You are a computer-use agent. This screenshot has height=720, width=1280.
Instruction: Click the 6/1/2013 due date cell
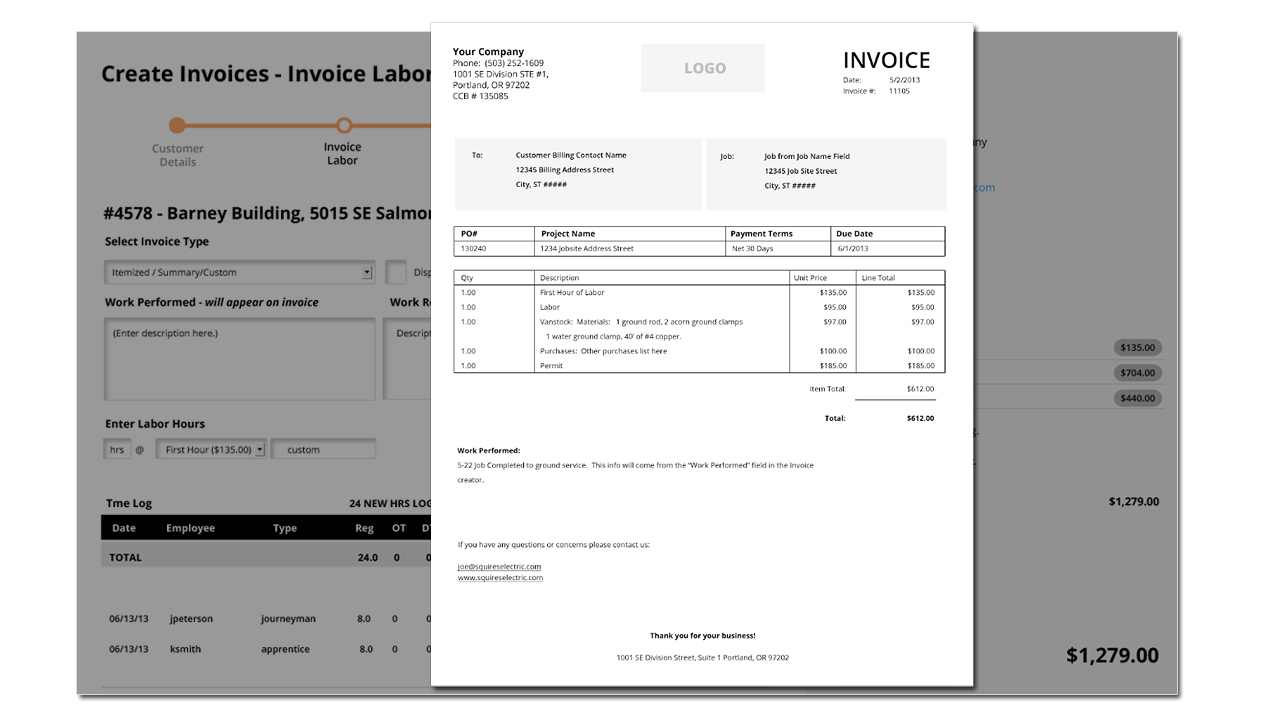click(x=852, y=249)
